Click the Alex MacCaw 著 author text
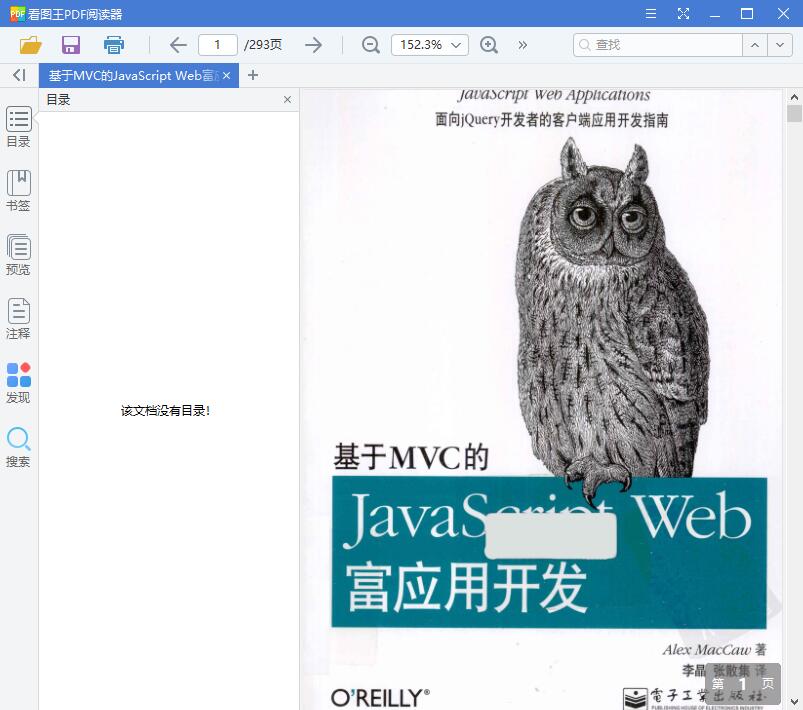The image size is (803, 710). (714, 650)
